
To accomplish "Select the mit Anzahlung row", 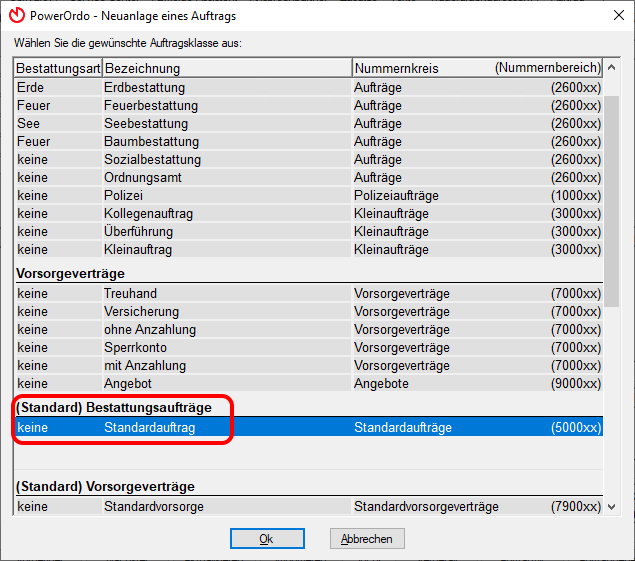I will pos(309,365).
